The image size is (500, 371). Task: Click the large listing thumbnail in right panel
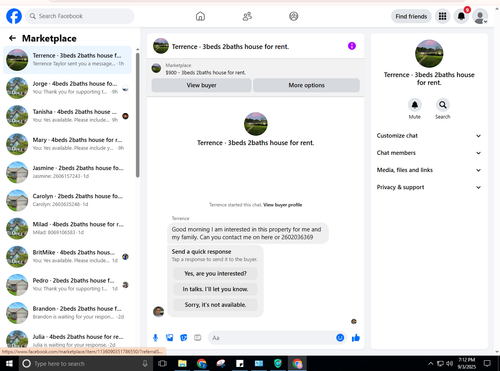click(x=429, y=54)
